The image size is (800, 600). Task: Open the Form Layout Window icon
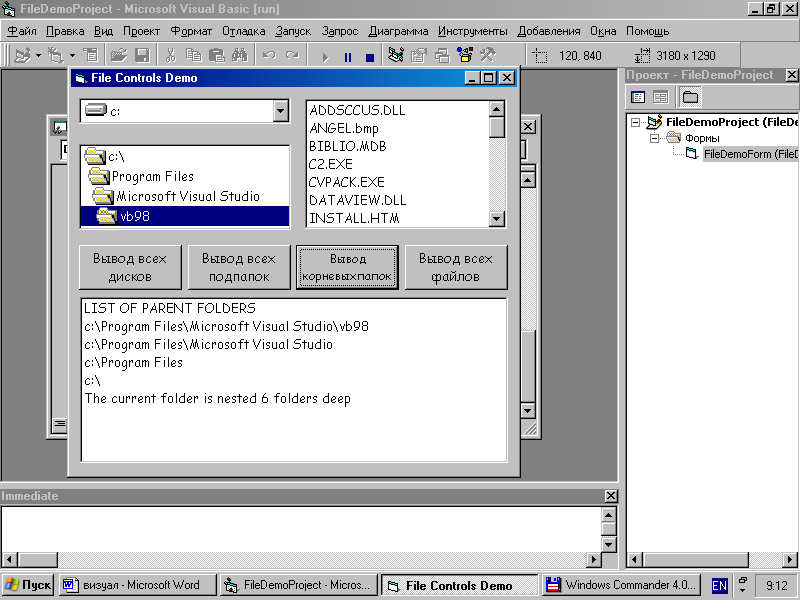tap(442, 55)
